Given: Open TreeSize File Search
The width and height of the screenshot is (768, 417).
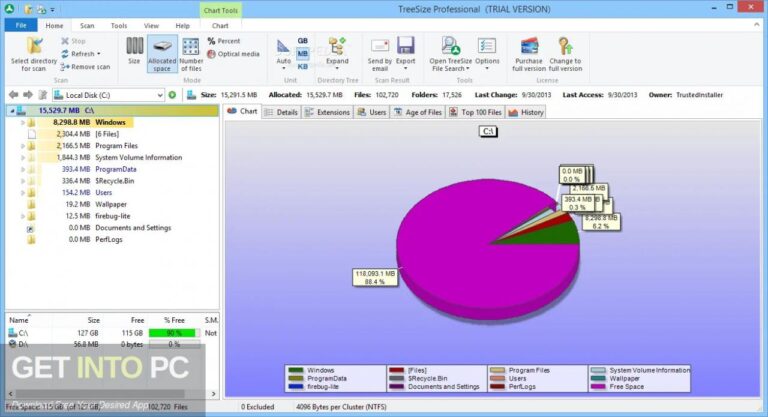Looking at the screenshot, I should (x=451, y=54).
